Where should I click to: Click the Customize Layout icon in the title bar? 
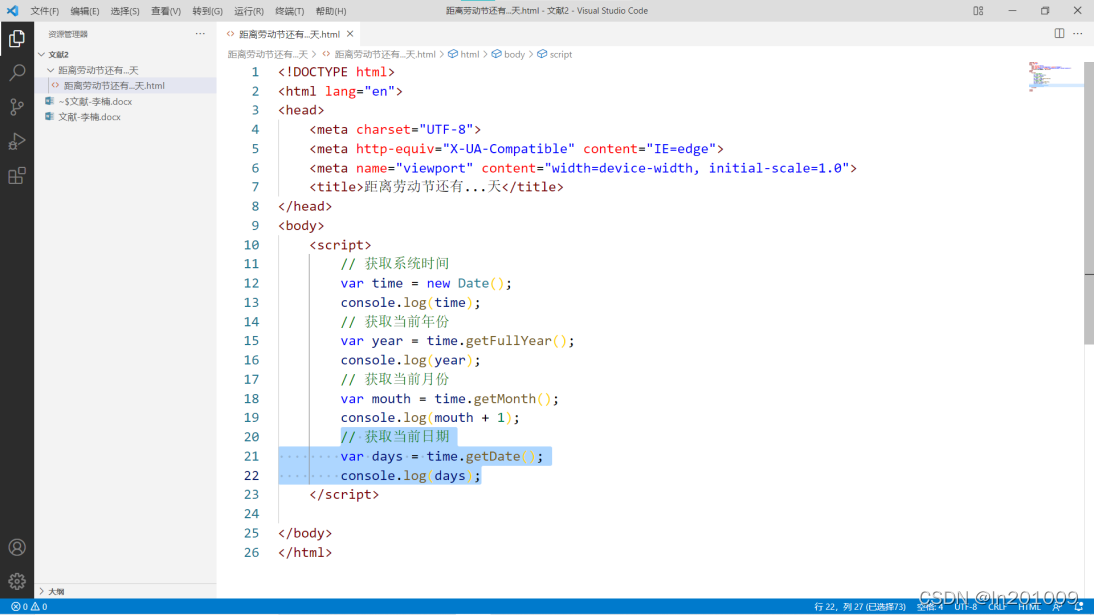tap(978, 10)
